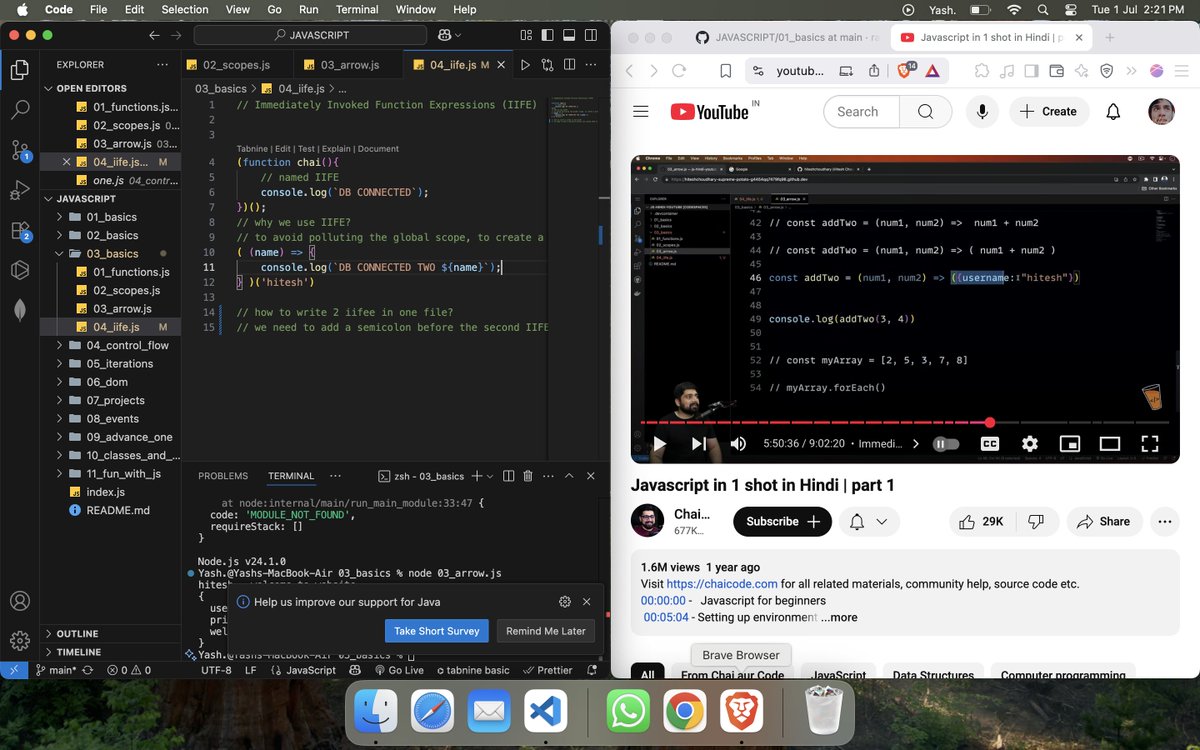Open Run and Debug view in activity bar
The width and height of the screenshot is (1200, 750).
(x=20, y=190)
